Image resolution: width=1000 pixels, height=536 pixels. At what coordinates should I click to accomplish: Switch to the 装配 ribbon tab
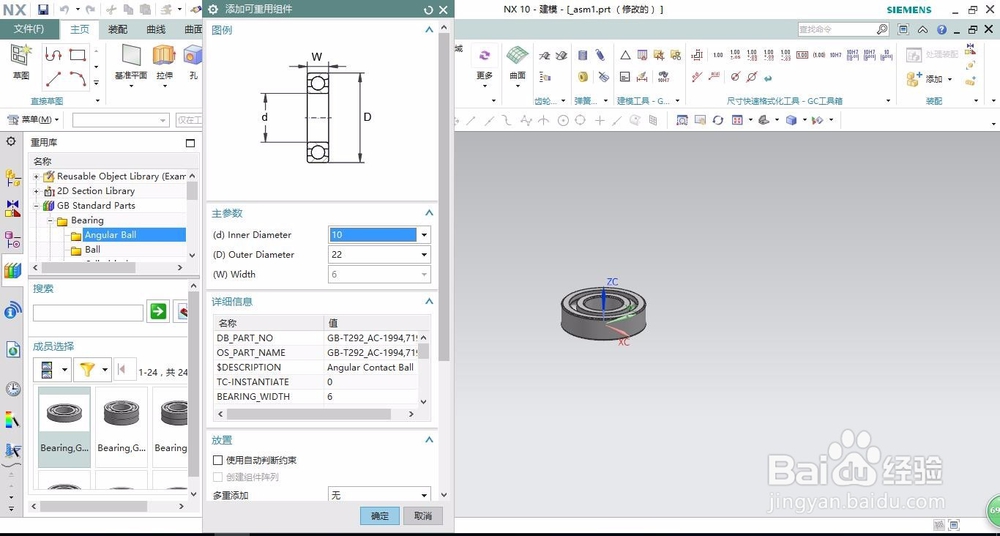[117, 29]
